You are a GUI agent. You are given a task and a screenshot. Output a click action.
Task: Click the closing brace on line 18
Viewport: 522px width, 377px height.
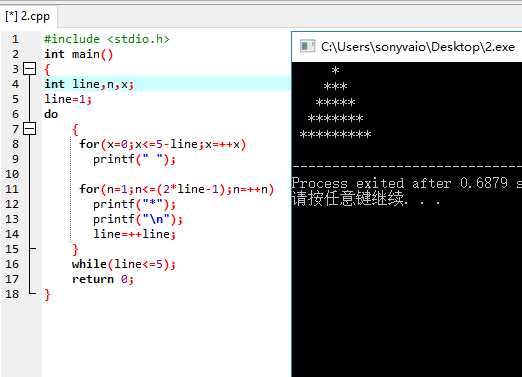(47, 294)
